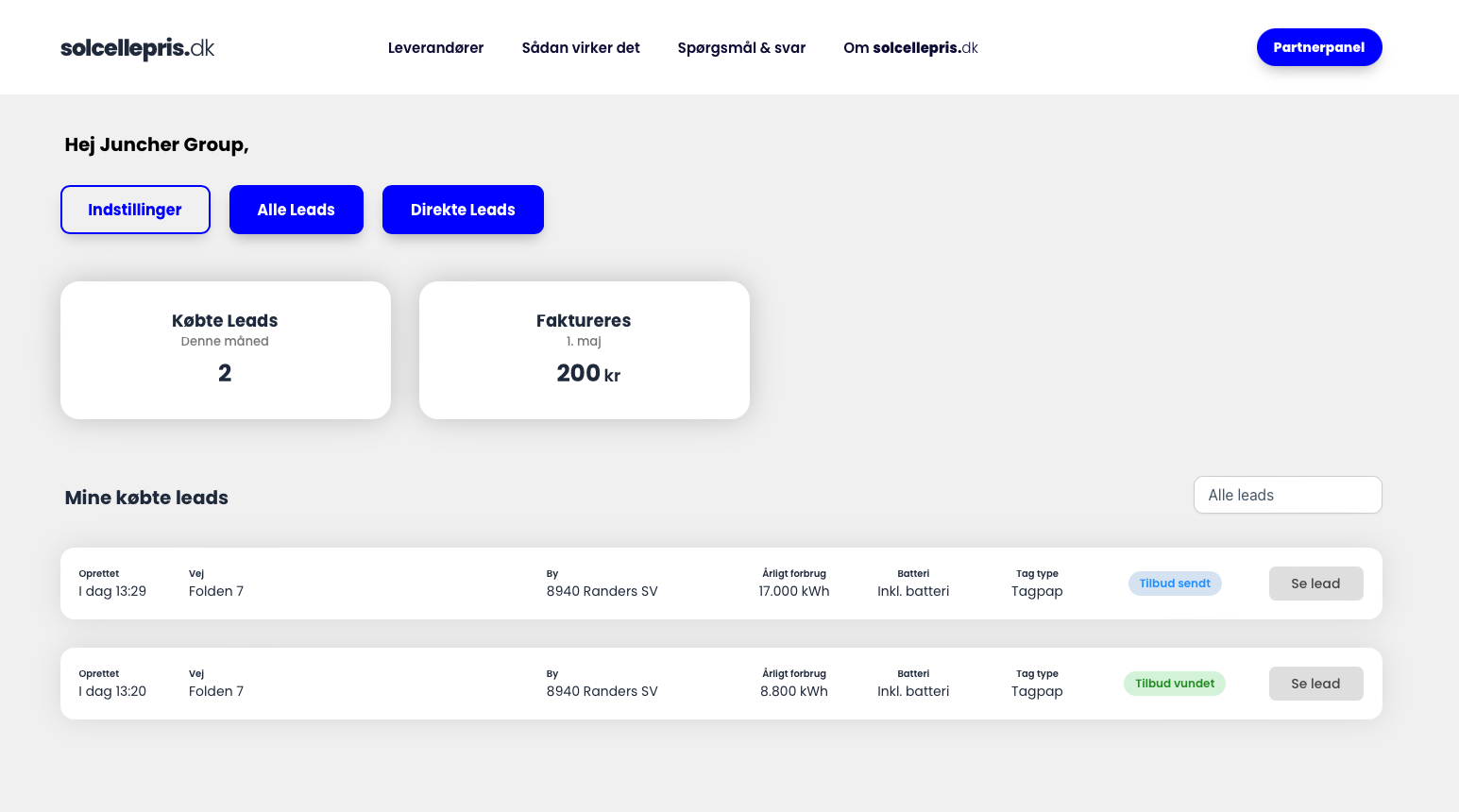
Task: View lead created at 13:20
Action: [1315, 684]
